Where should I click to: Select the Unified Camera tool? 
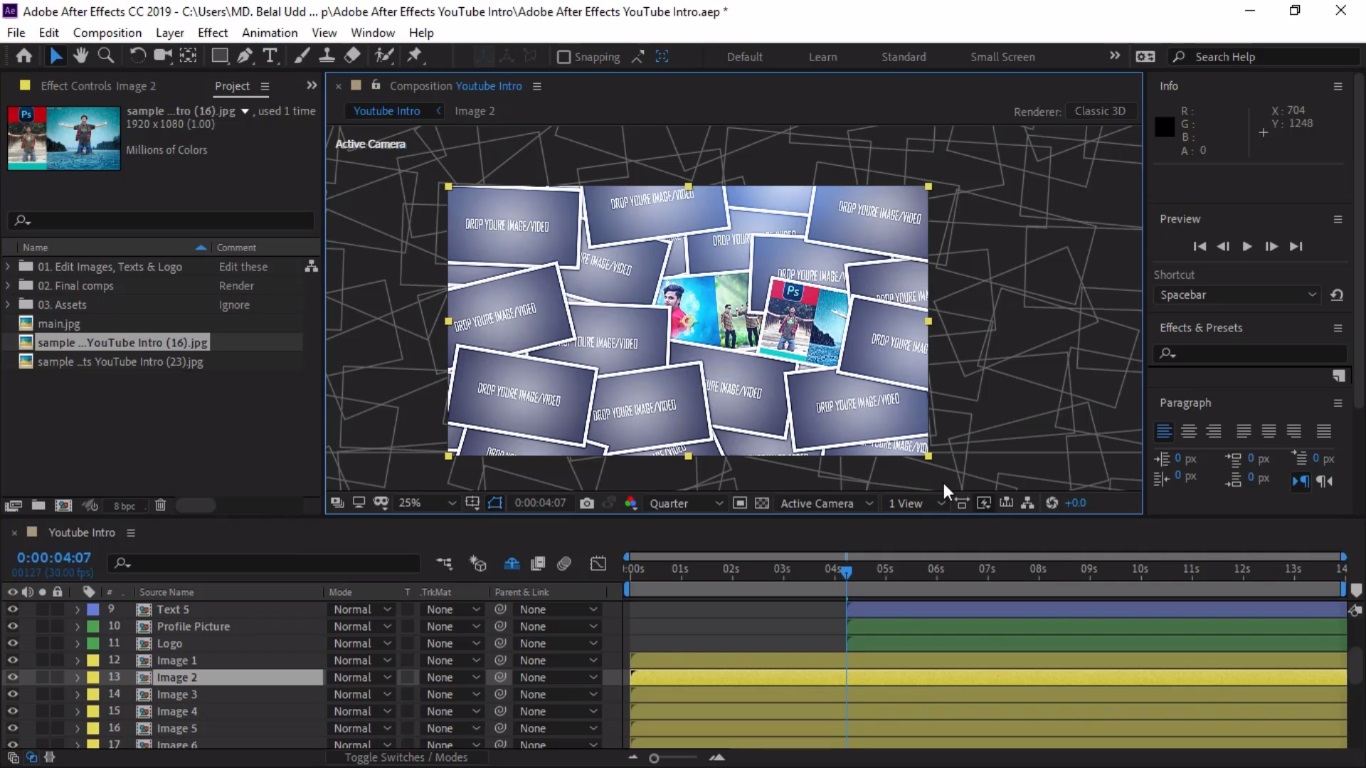163,56
